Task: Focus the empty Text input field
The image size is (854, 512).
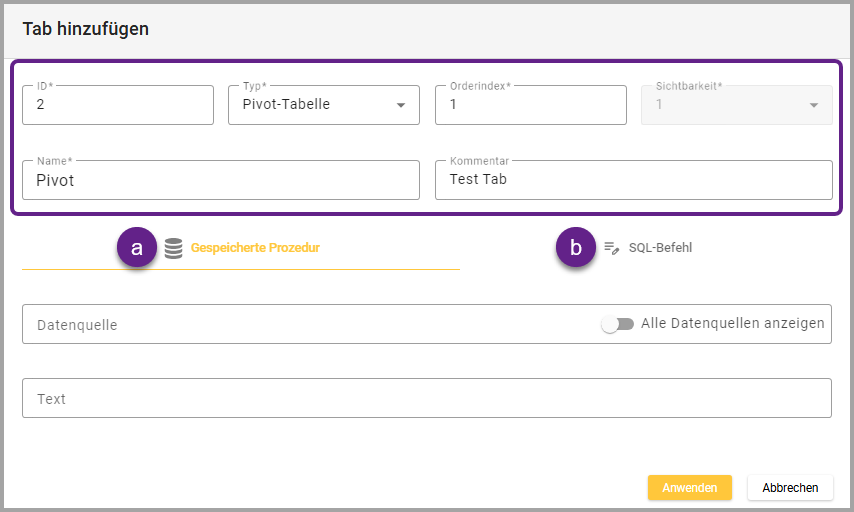Action: [x=426, y=398]
